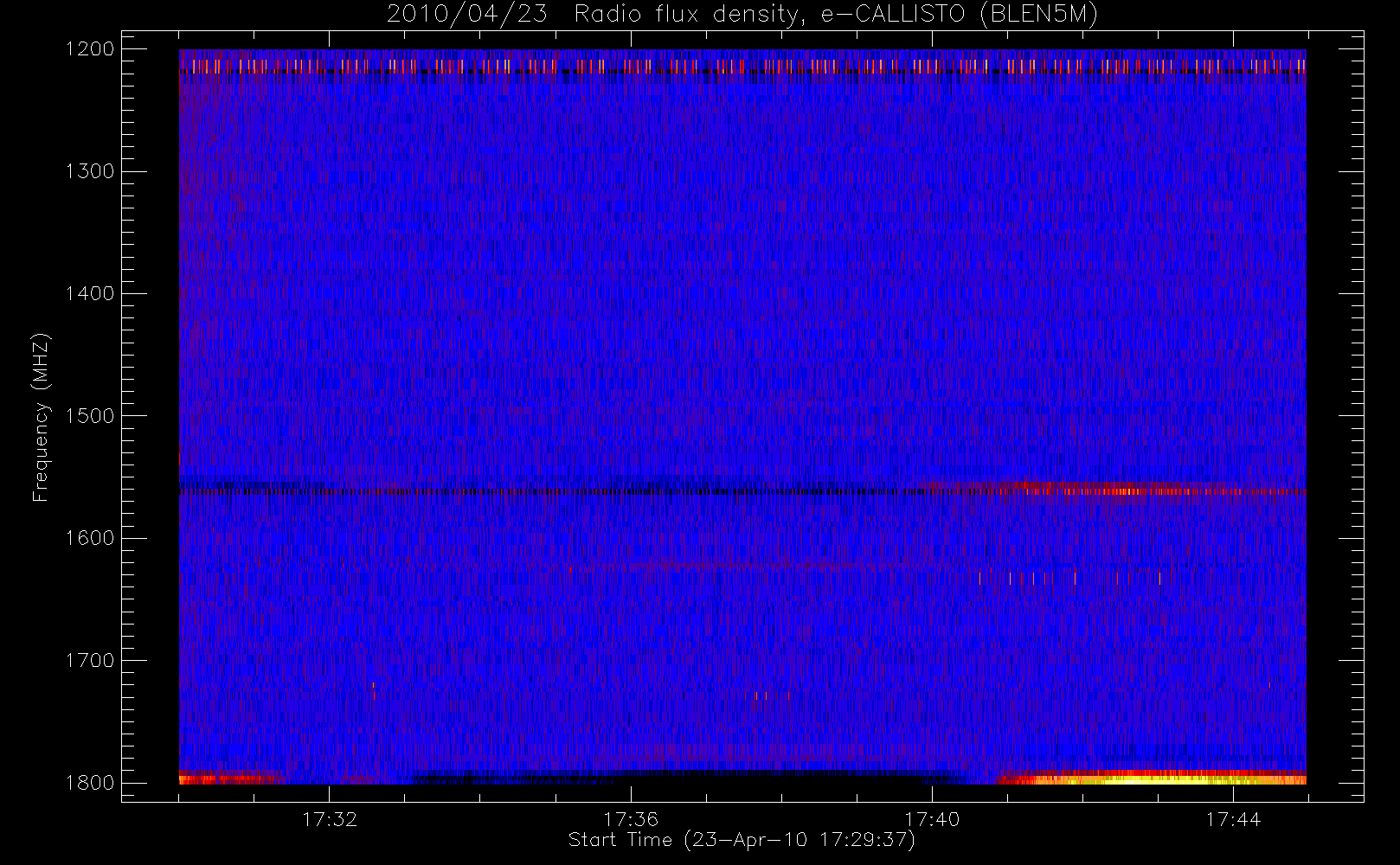Click the 'Start Time (23-Apr-10 17:29:37)' label
This screenshot has width=1400, height=865.
pos(742,840)
